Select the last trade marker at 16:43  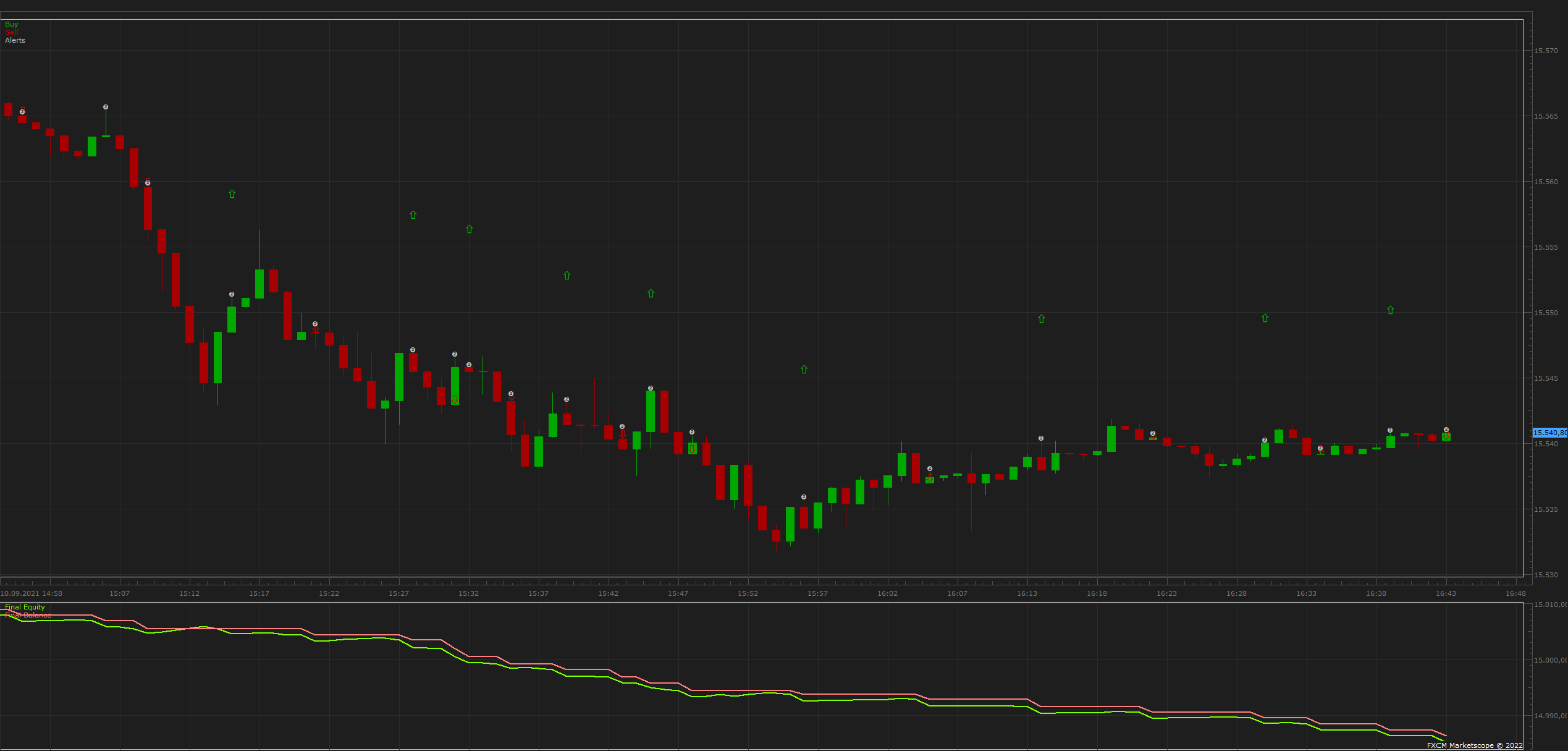point(1446,430)
